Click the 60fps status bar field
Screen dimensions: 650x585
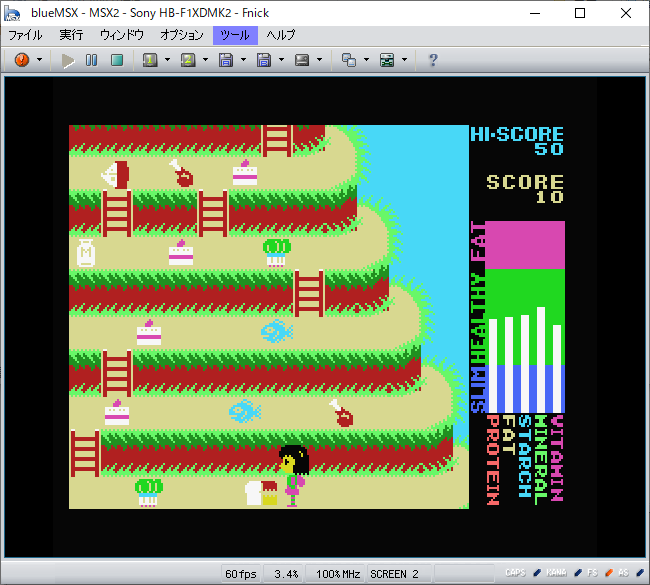coord(241,574)
